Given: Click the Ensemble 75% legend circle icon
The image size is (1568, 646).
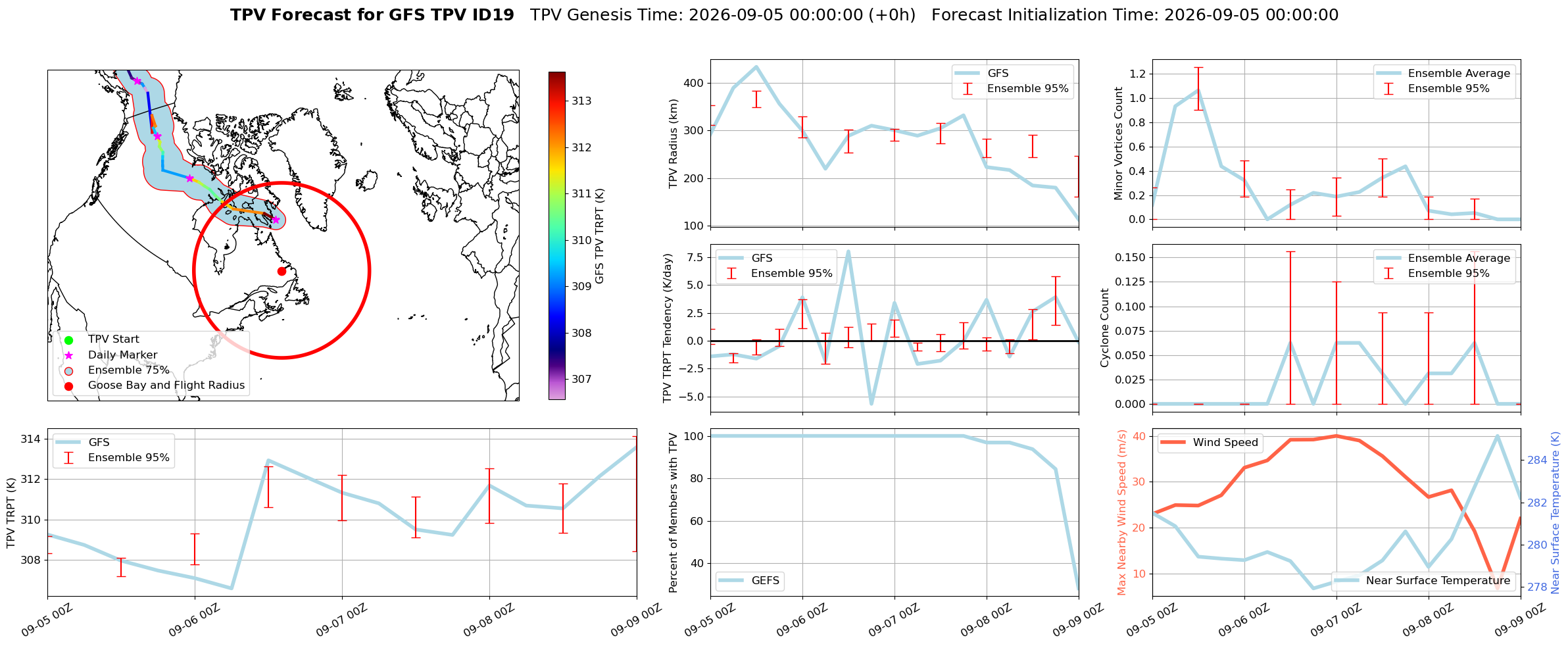Looking at the screenshot, I should 69,370.
